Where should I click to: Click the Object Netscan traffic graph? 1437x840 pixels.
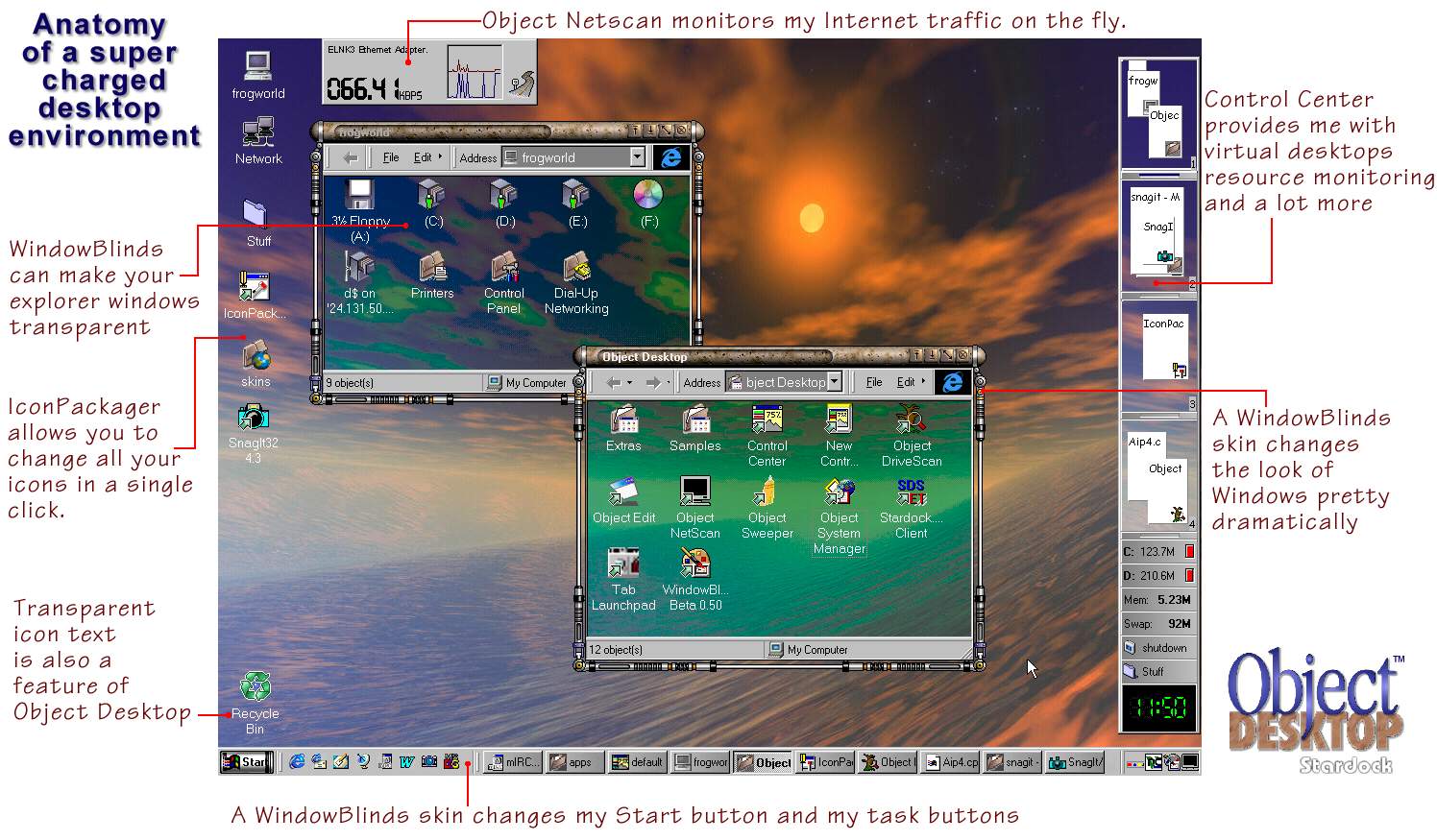pos(475,73)
